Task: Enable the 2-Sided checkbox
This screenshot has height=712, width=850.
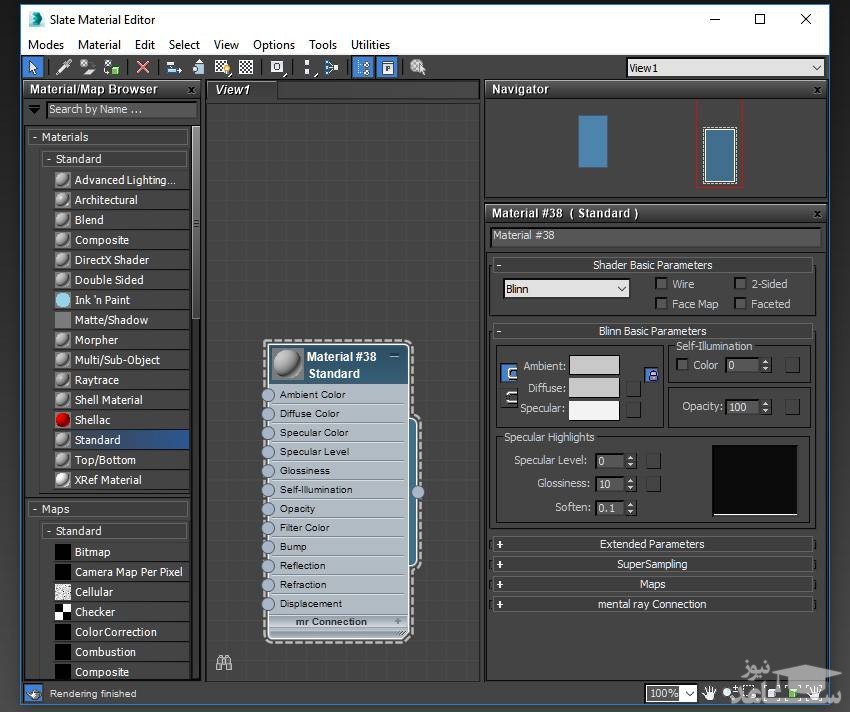Action: pos(740,284)
